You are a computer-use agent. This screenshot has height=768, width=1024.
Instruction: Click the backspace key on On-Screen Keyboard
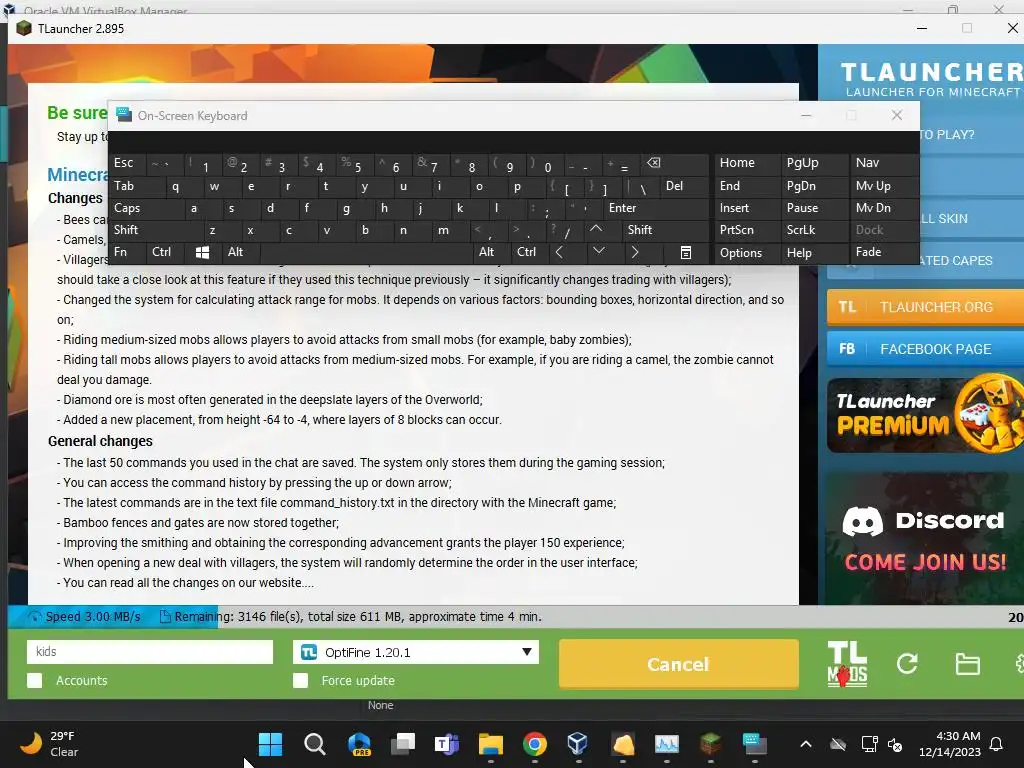point(654,163)
